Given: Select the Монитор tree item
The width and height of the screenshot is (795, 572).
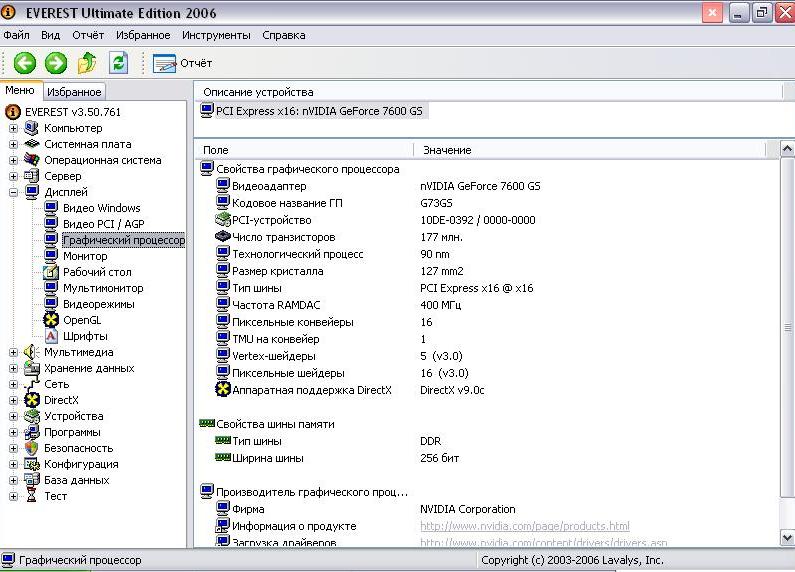Looking at the screenshot, I should [x=85, y=256].
